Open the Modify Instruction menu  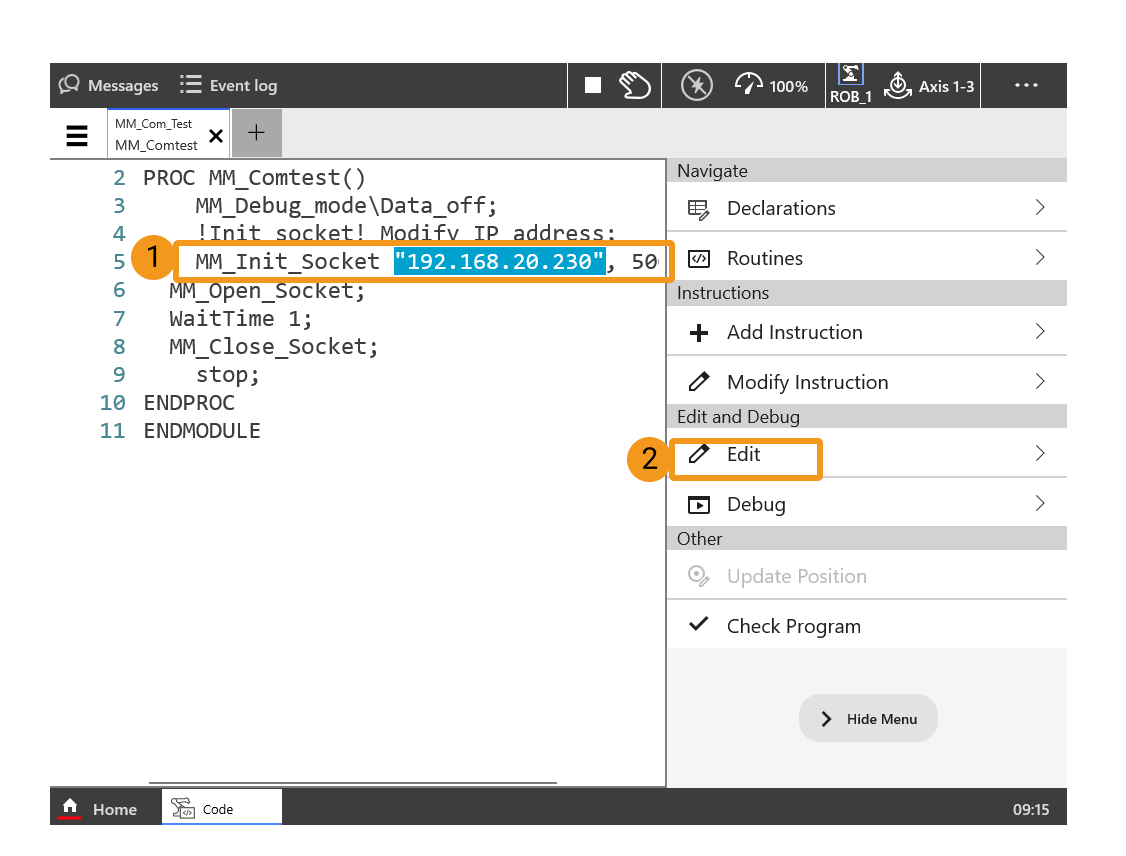coord(866,382)
